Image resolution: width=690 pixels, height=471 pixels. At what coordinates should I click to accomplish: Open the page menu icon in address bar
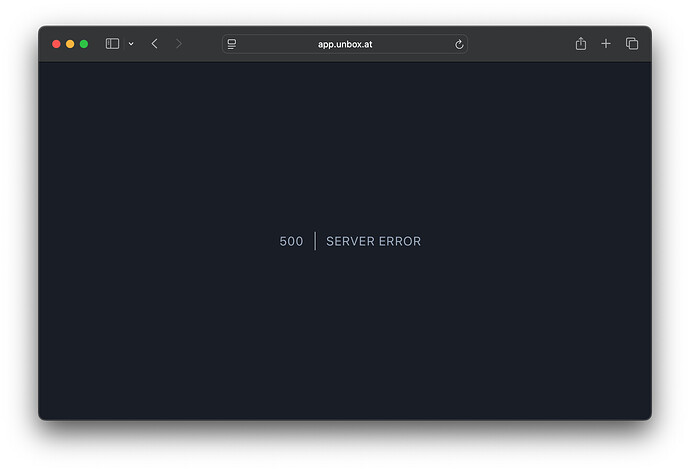(x=232, y=44)
